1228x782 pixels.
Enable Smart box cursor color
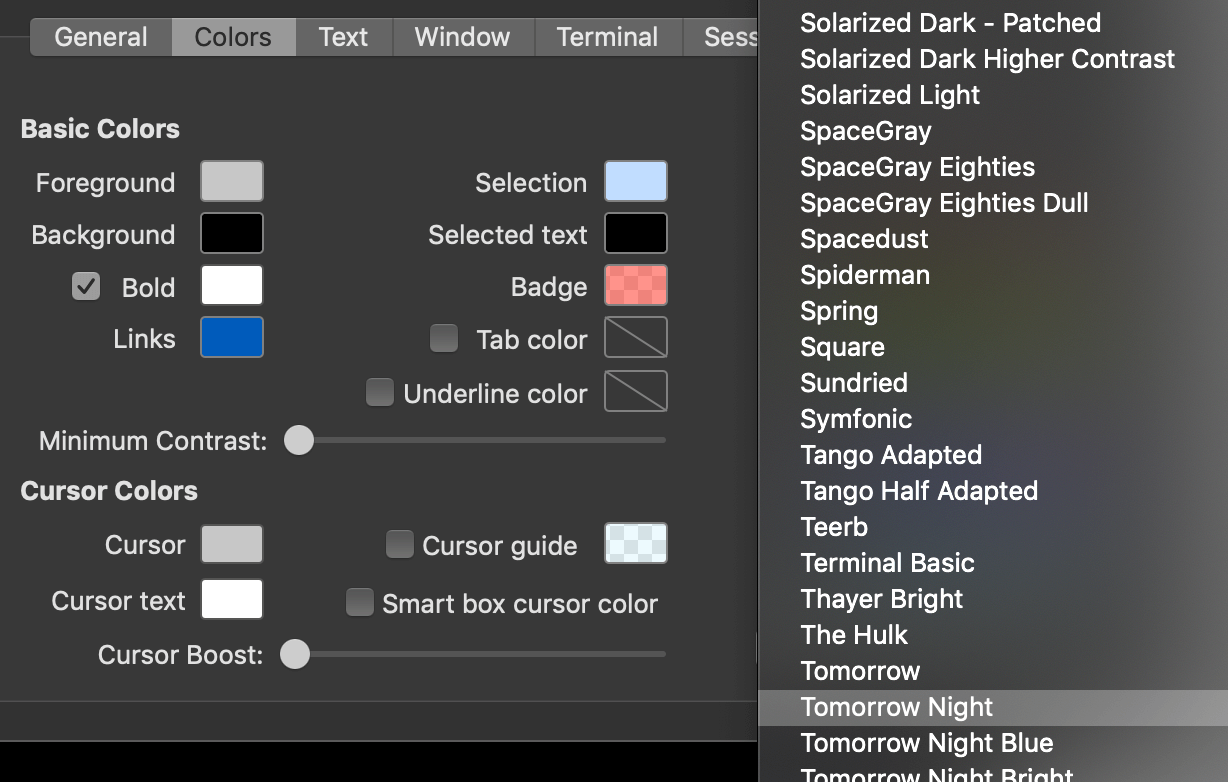pyautogui.click(x=360, y=602)
